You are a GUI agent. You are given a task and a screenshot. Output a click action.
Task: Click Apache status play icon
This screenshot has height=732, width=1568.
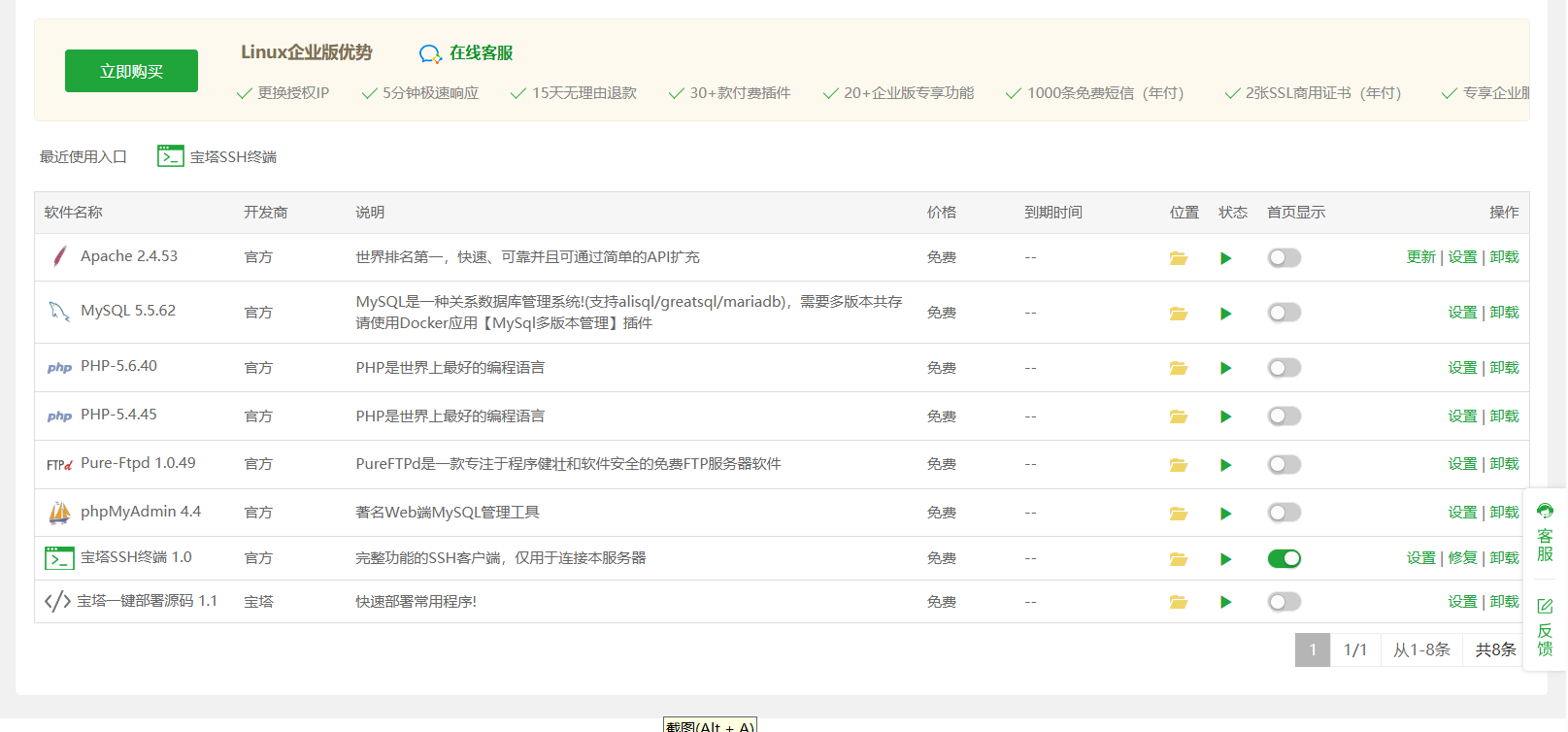[x=1225, y=258]
